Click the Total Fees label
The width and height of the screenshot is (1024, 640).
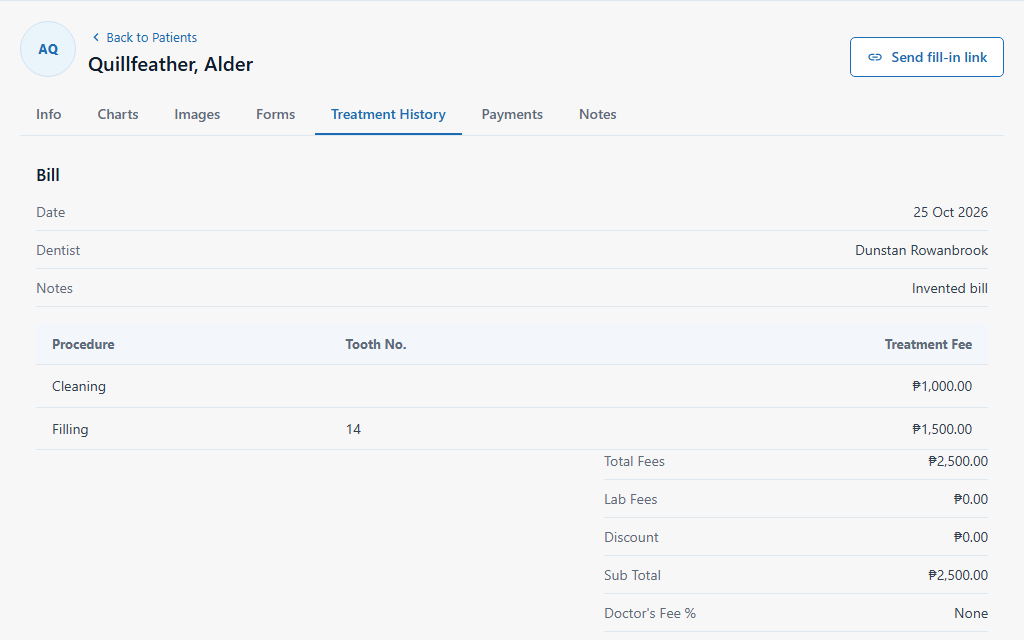(x=634, y=461)
